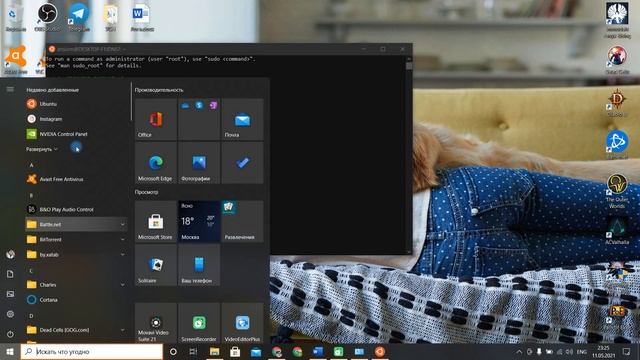This screenshot has height=360, width=640.
Task: Switch ENG input language indicator
Action: (x=582, y=352)
